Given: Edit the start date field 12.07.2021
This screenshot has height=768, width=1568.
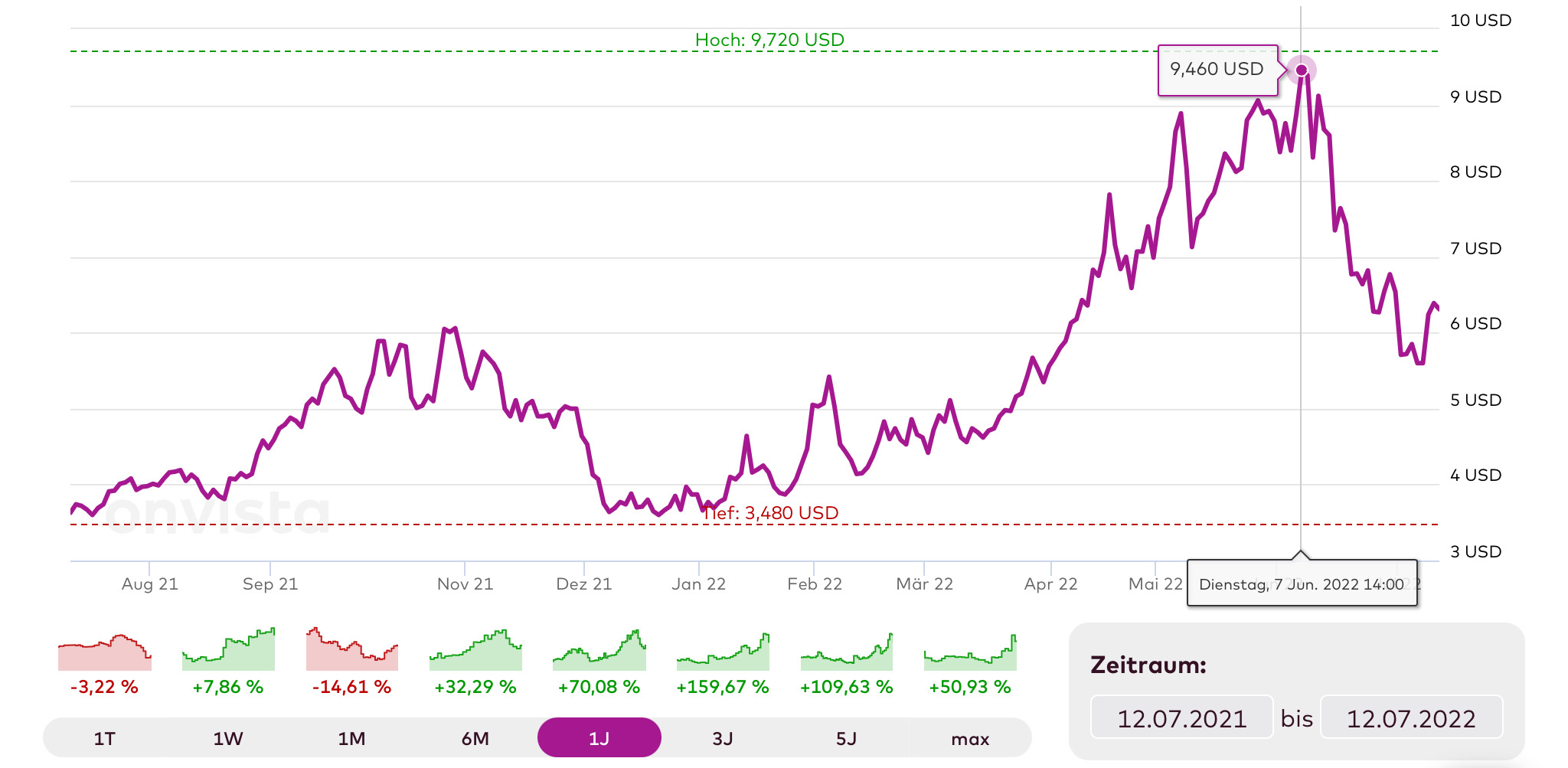Looking at the screenshot, I should click(1181, 717).
